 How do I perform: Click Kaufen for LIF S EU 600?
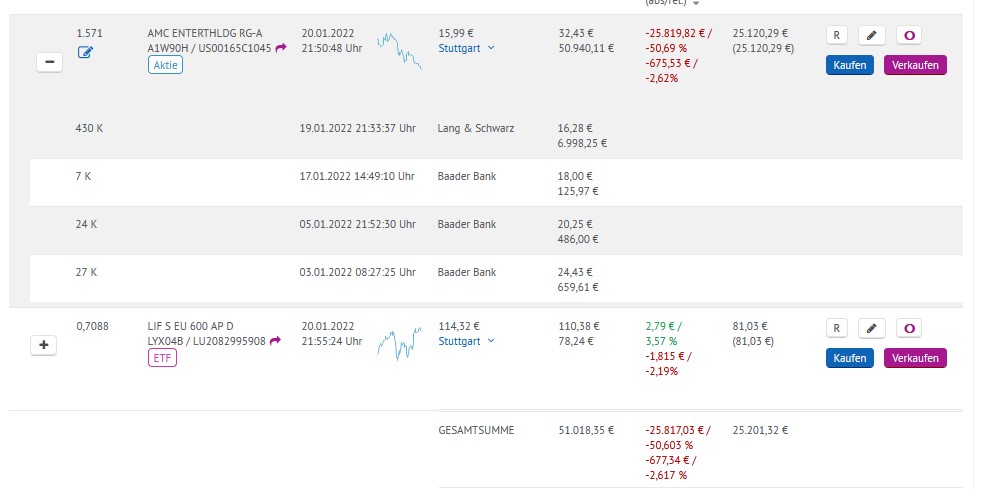850,358
